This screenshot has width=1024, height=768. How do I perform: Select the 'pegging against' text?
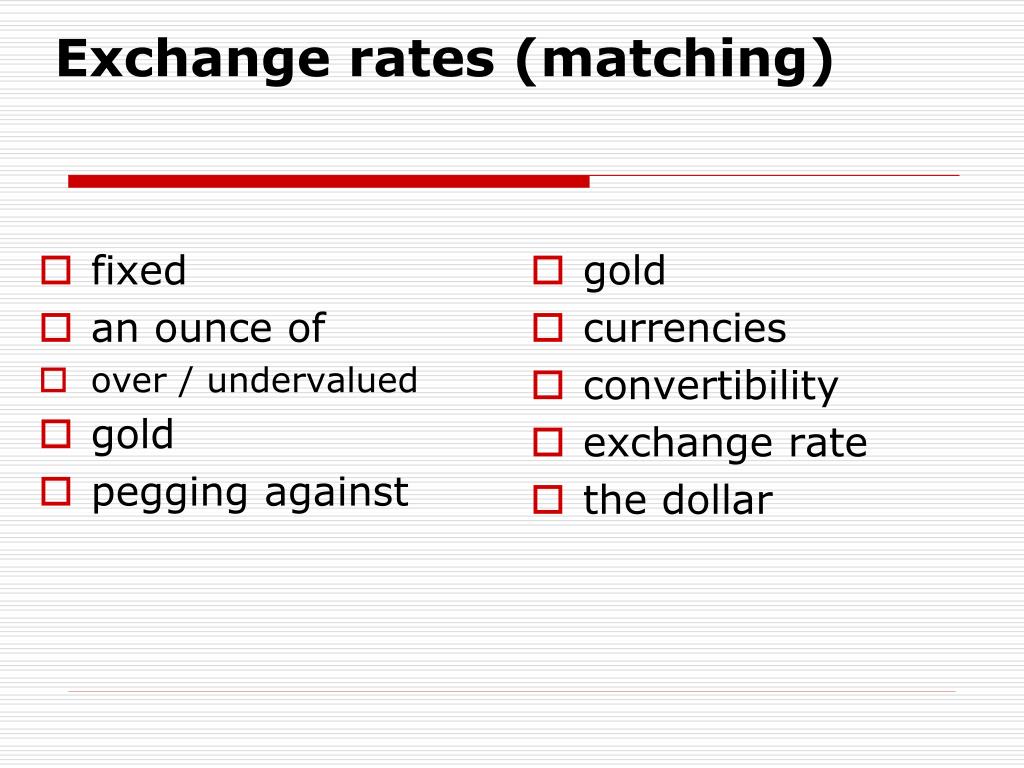249,493
